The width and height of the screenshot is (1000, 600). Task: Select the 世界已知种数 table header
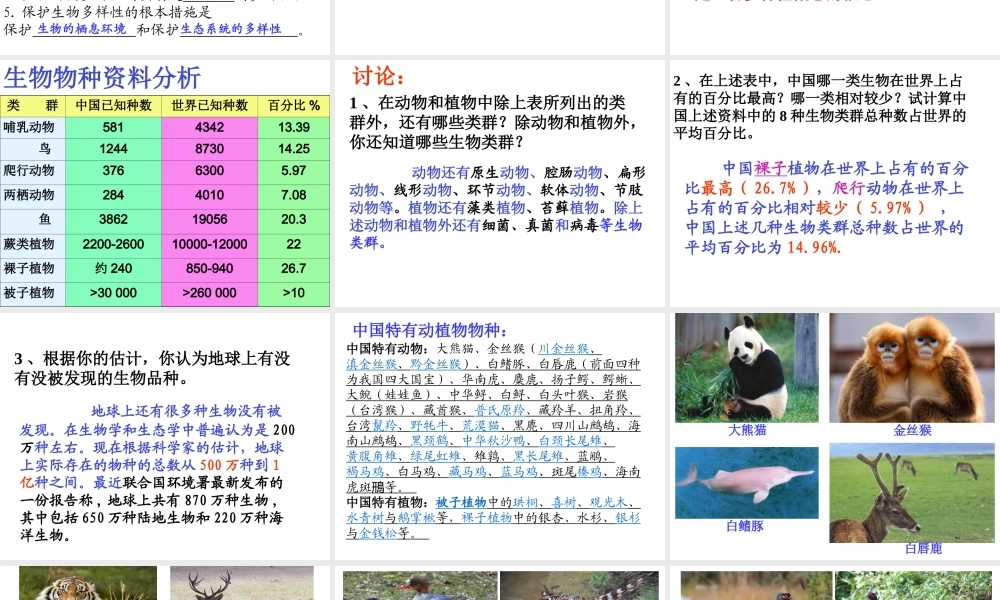click(210, 106)
